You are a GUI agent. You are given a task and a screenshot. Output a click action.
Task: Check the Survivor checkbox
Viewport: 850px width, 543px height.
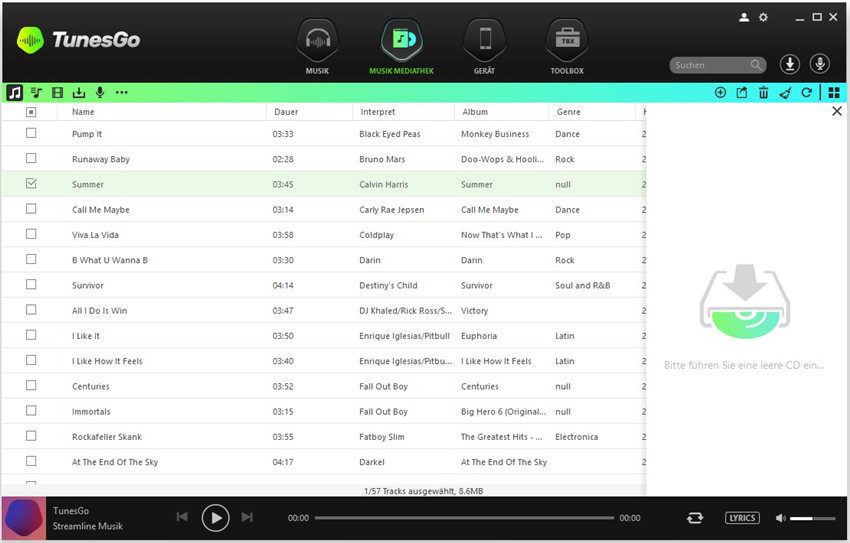(x=31, y=284)
